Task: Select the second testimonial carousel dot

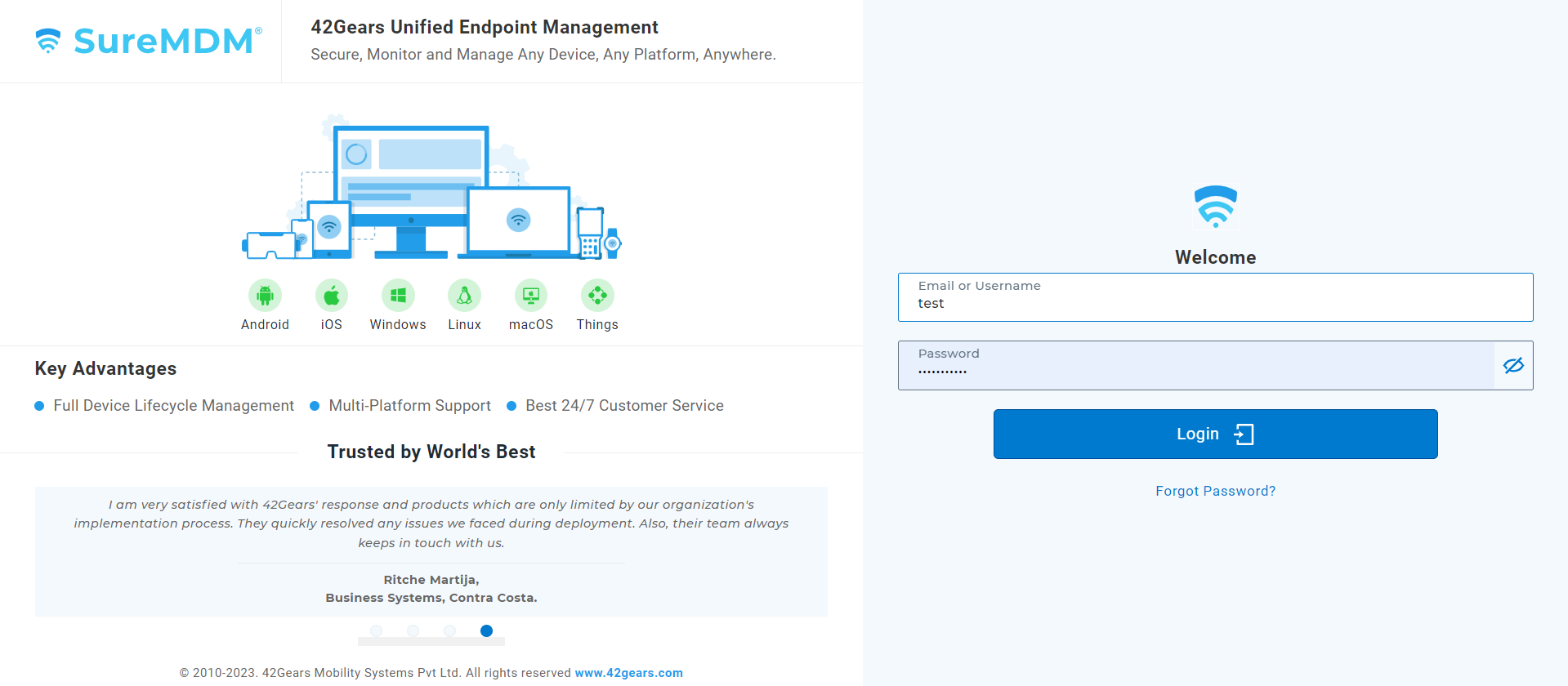Action: click(x=413, y=630)
